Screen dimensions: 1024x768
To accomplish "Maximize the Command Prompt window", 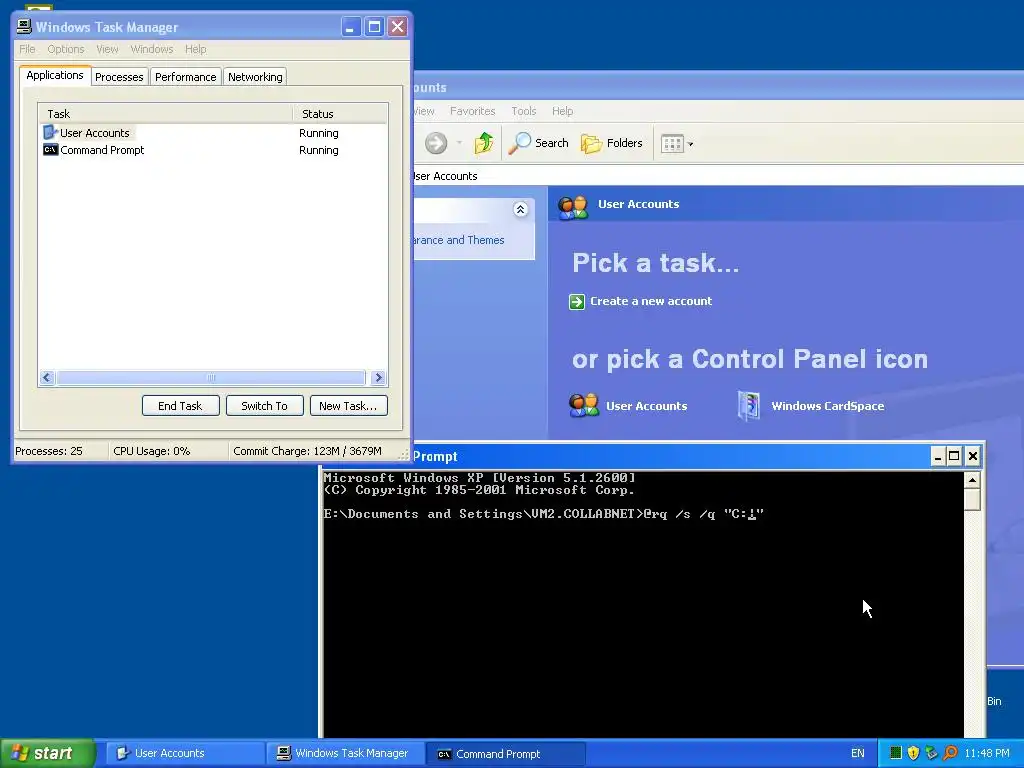I will [954, 456].
